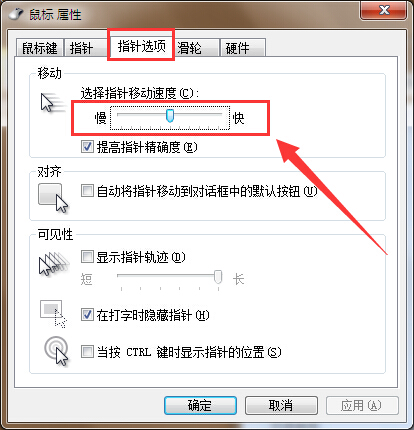Click the snap-to default button icon
414x430 pixels.
(x=53, y=198)
